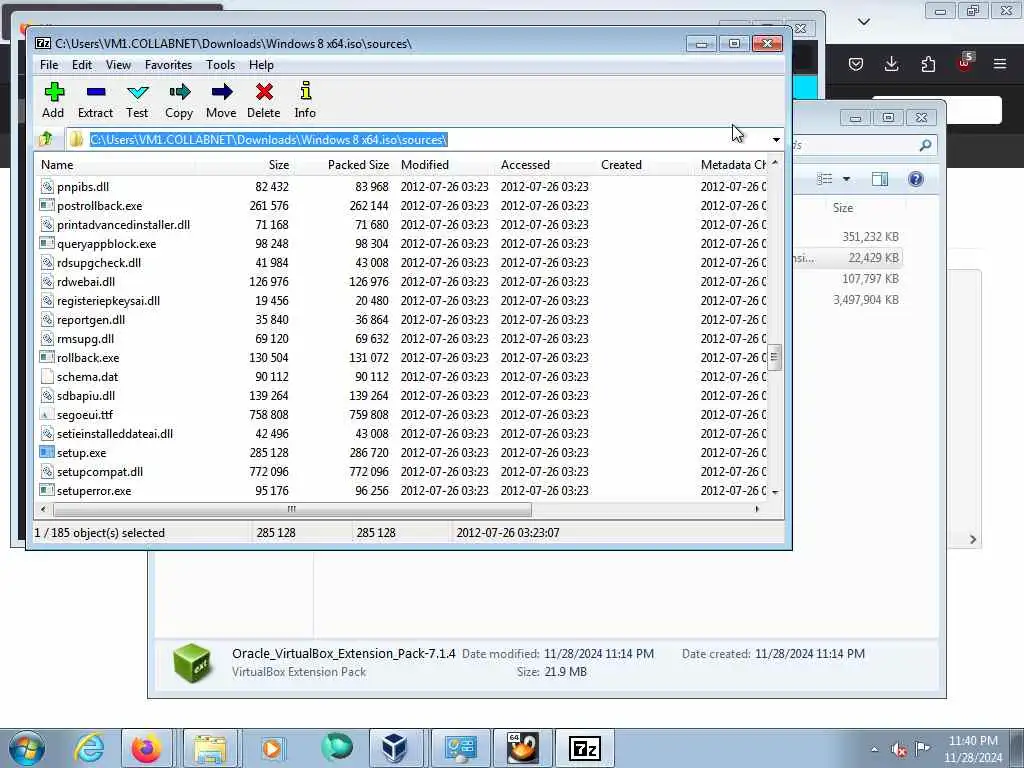Show hidden tray icons arrow
Image resolution: width=1024 pixels, height=768 pixels.
click(x=874, y=749)
